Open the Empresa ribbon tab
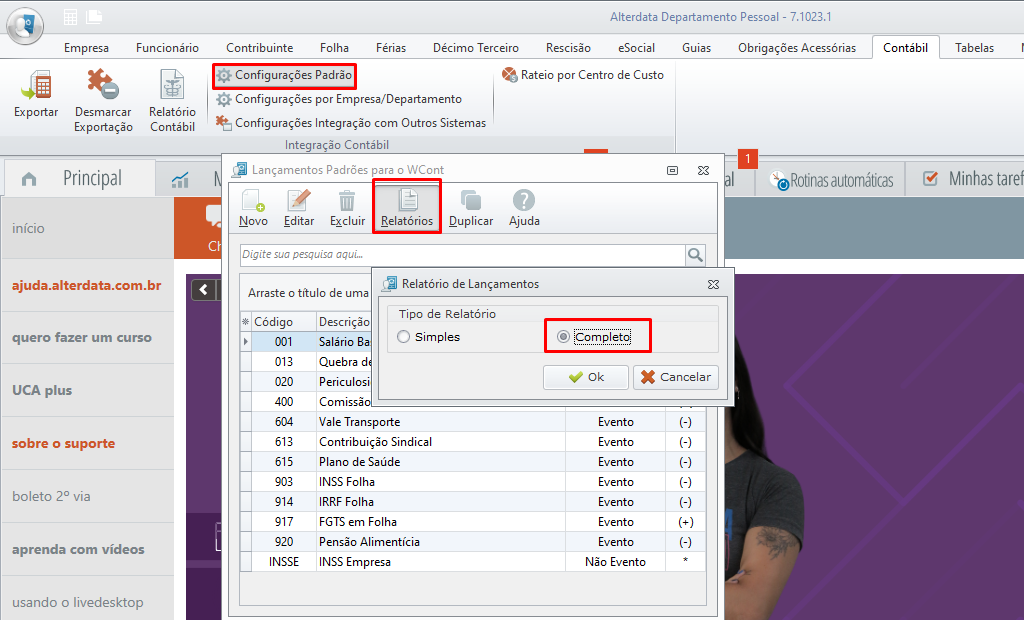 click(x=86, y=48)
